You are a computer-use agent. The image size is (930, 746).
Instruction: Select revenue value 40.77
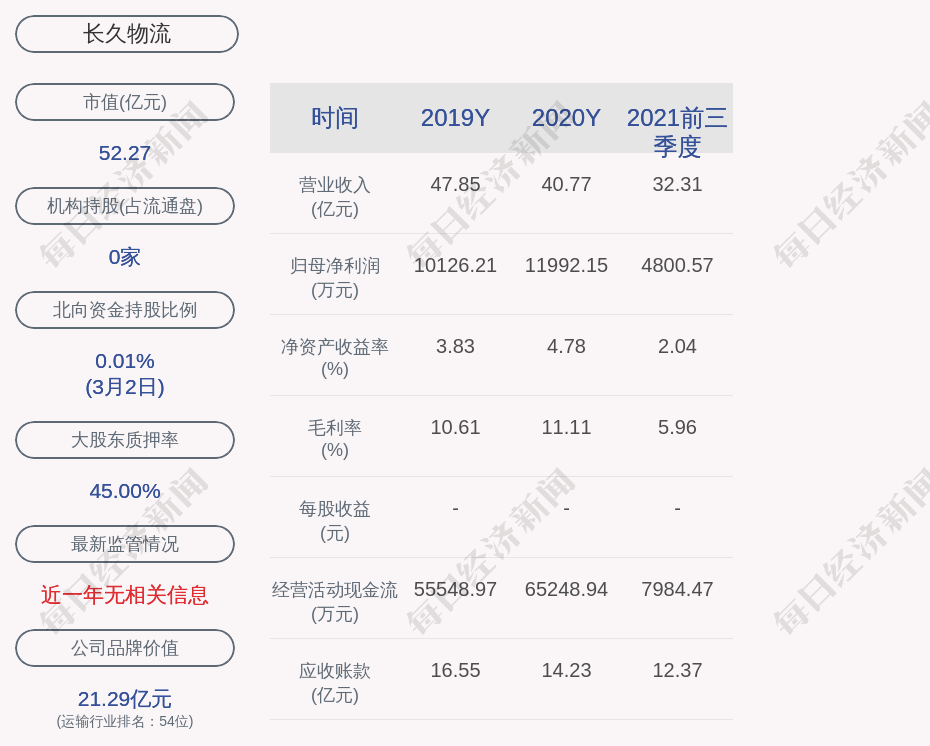coord(566,184)
